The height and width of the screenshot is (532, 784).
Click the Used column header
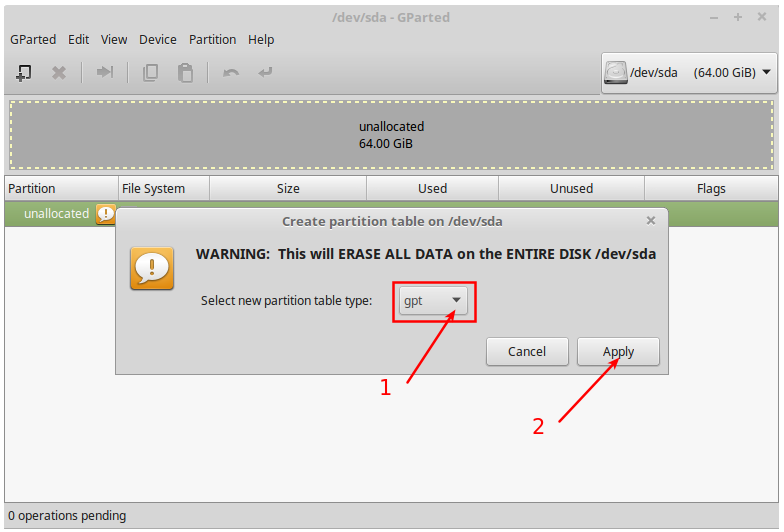tap(432, 188)
